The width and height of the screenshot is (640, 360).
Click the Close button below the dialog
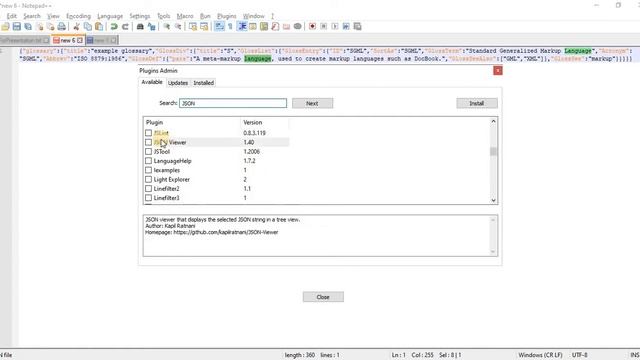click(323, 297)
